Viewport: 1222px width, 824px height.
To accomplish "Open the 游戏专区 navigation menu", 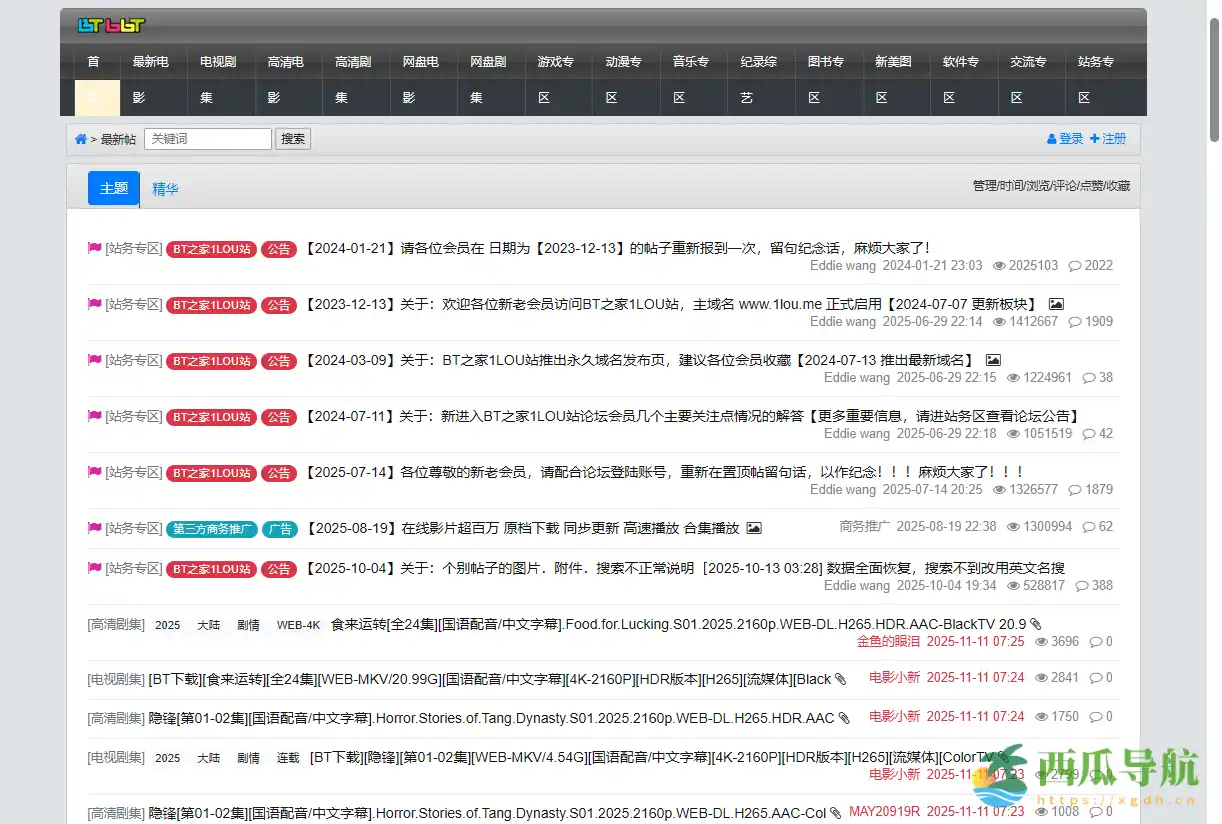I will pos(556,80).
